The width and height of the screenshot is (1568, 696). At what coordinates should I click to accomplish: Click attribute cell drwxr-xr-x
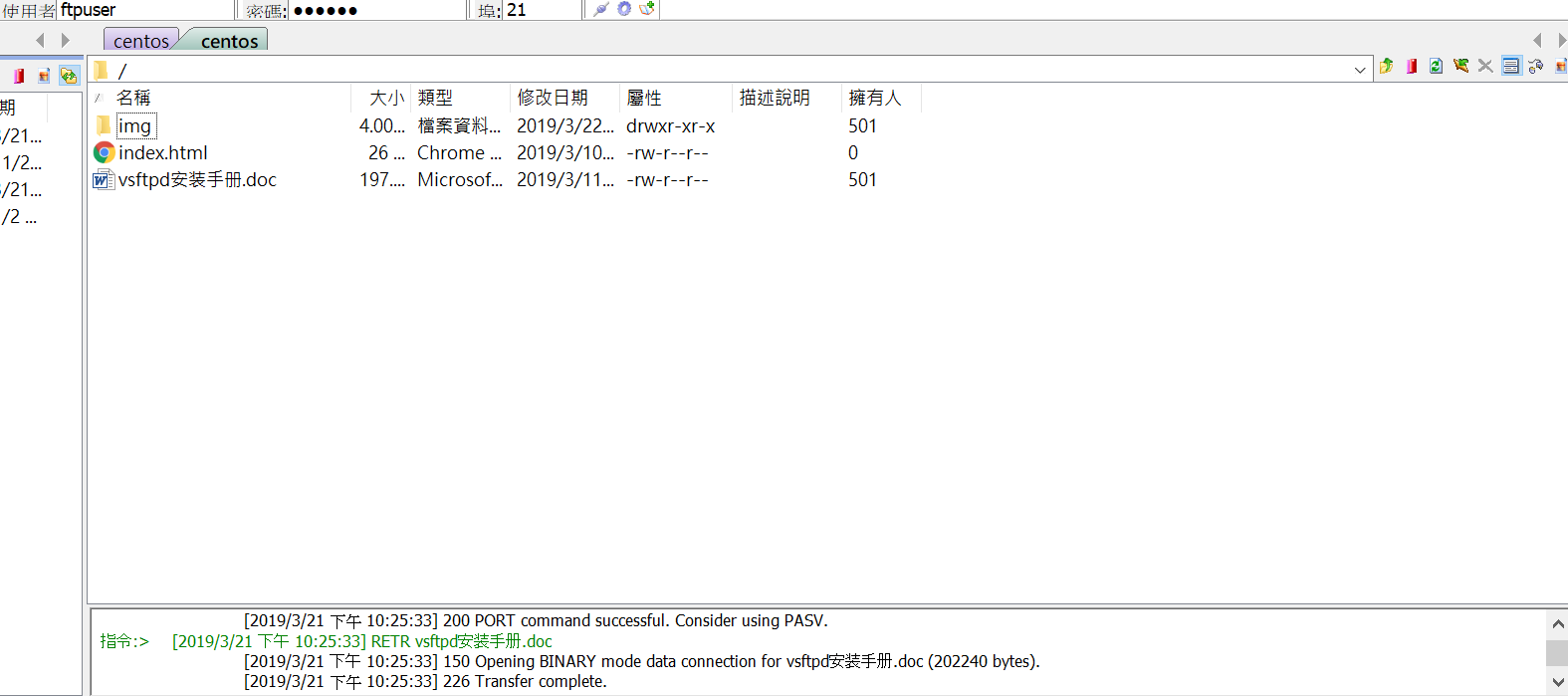pyautogui.click(x=670, y=125)
